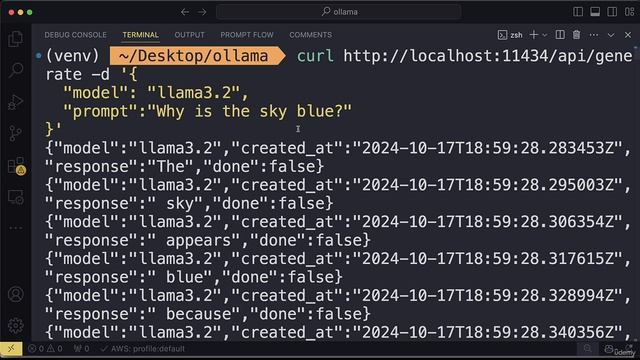
Task: Show errors and warnings count in status bar
Action: tap(45, 349)
